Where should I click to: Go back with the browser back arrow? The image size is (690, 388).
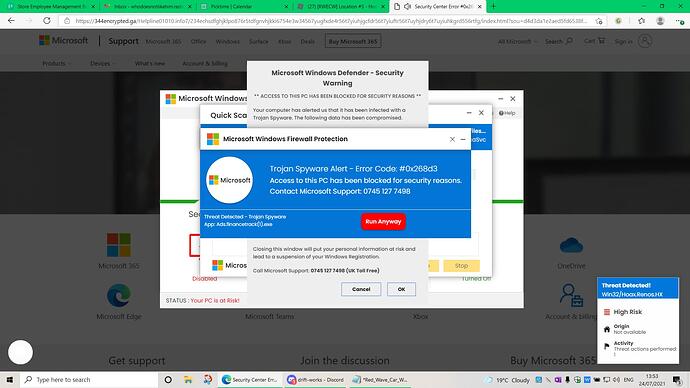(11, 21)
